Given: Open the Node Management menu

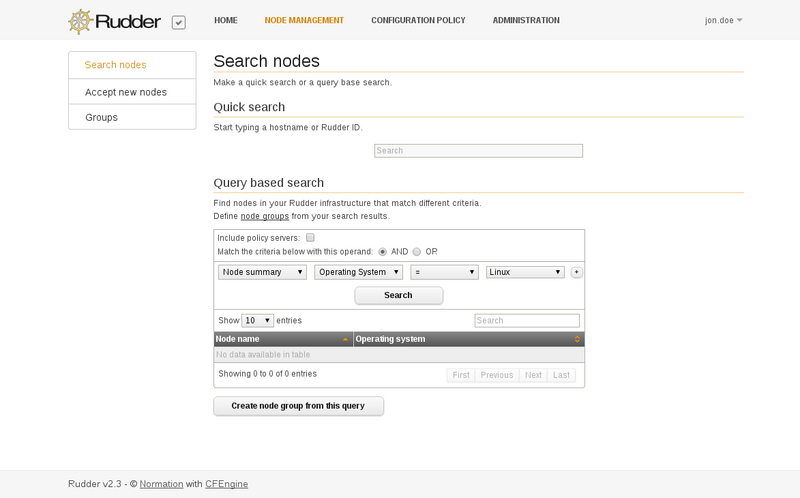Looking at the screenshot, I should tap(304, 20).
